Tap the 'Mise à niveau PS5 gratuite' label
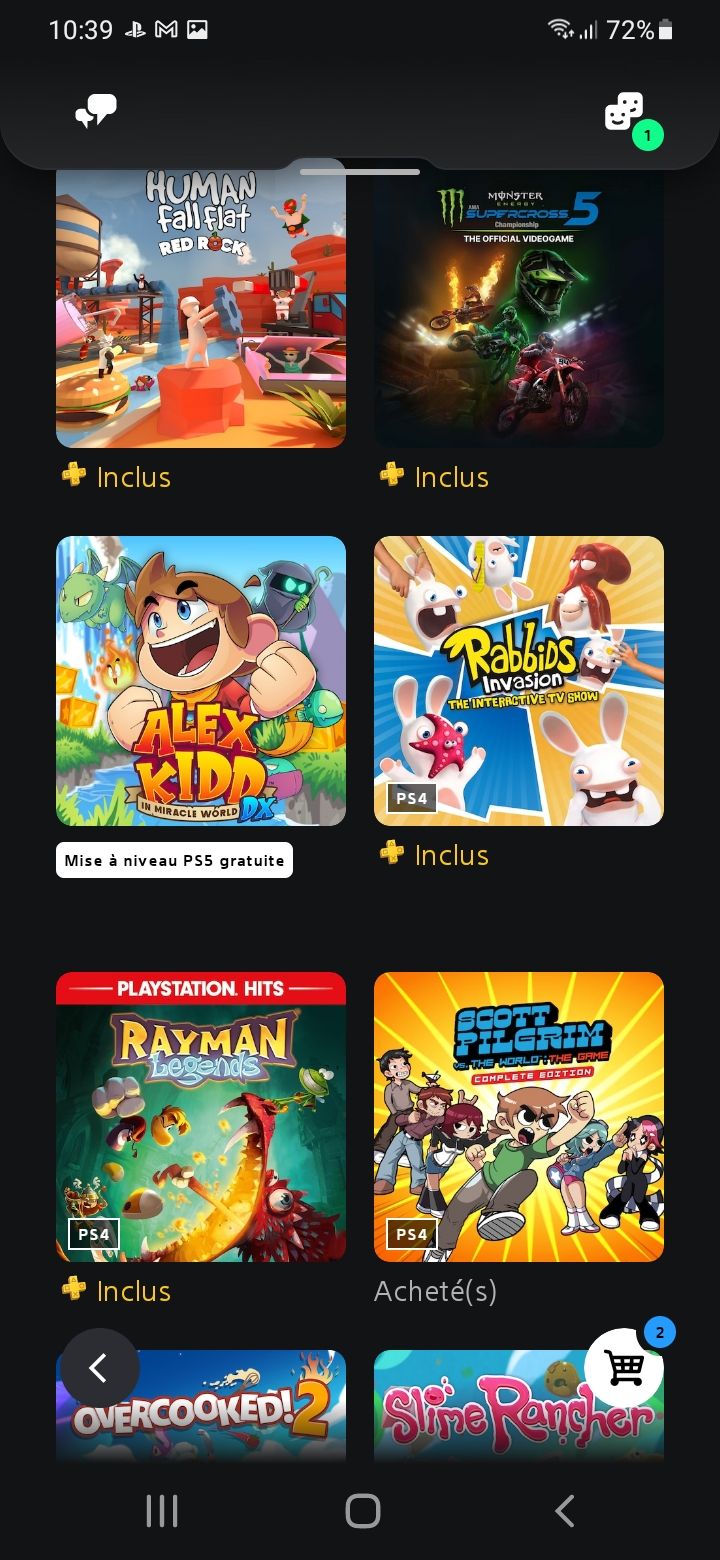 pyautogui.click(x=174, y=860)
